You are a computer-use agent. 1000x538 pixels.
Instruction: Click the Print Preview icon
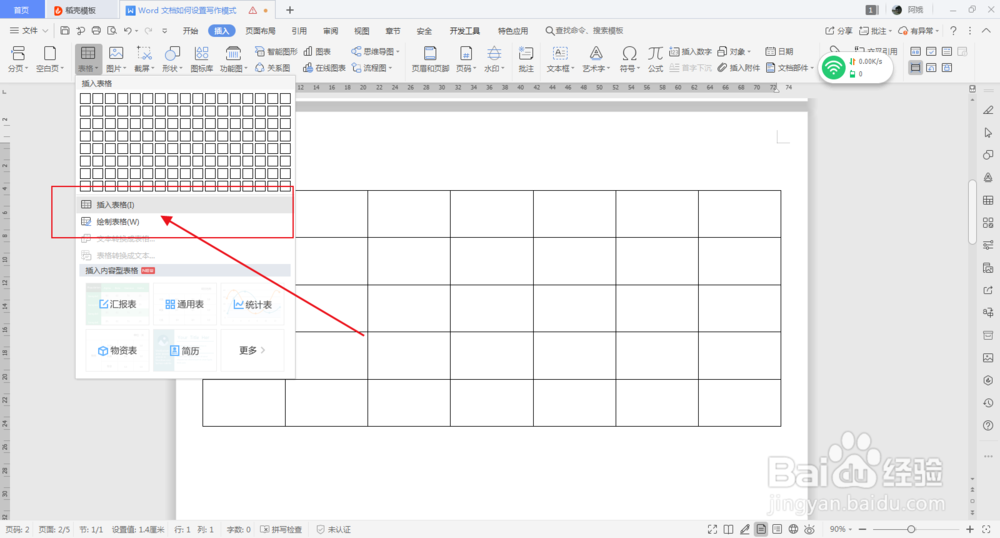(112, 31)
